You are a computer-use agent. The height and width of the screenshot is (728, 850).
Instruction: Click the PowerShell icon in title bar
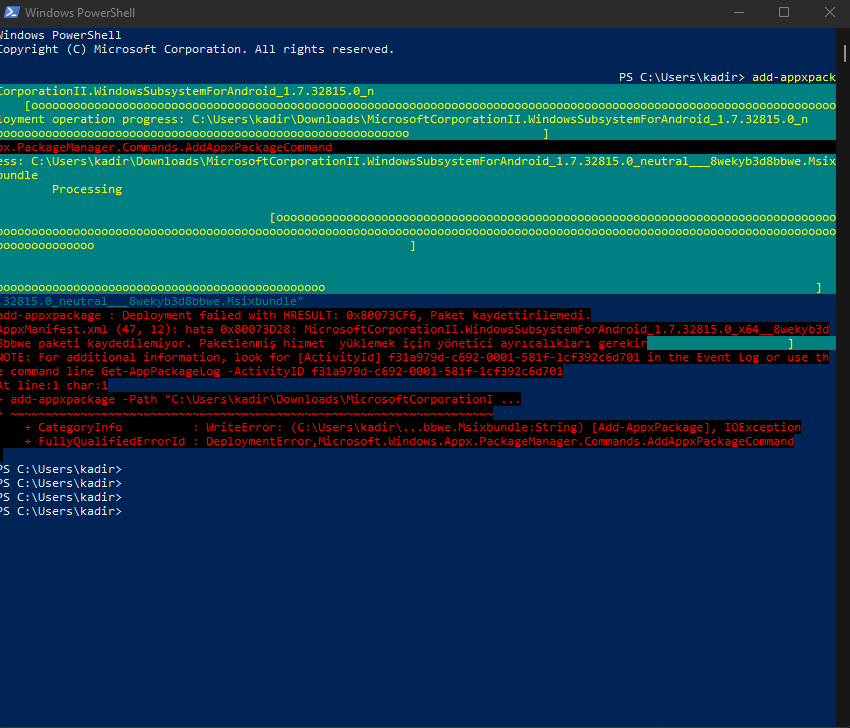tap(12, 12)
